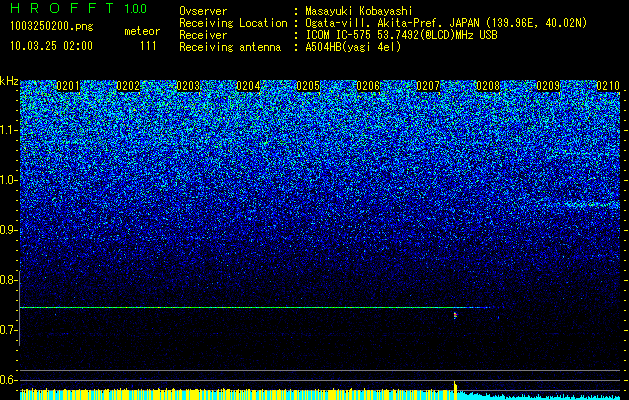This screenshot has height=400, width=629.
Task: Click the 1.0 frequency axis label
Action: tap(8, 180)
